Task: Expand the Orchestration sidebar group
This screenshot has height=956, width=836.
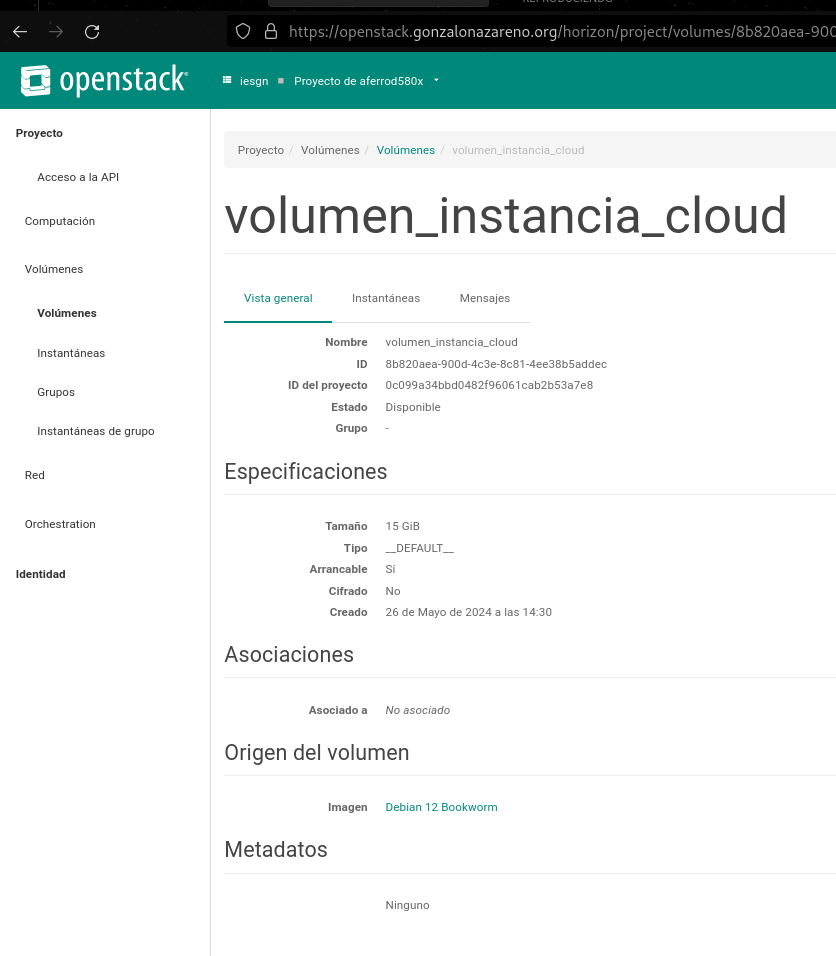Action: pos(60,524)
